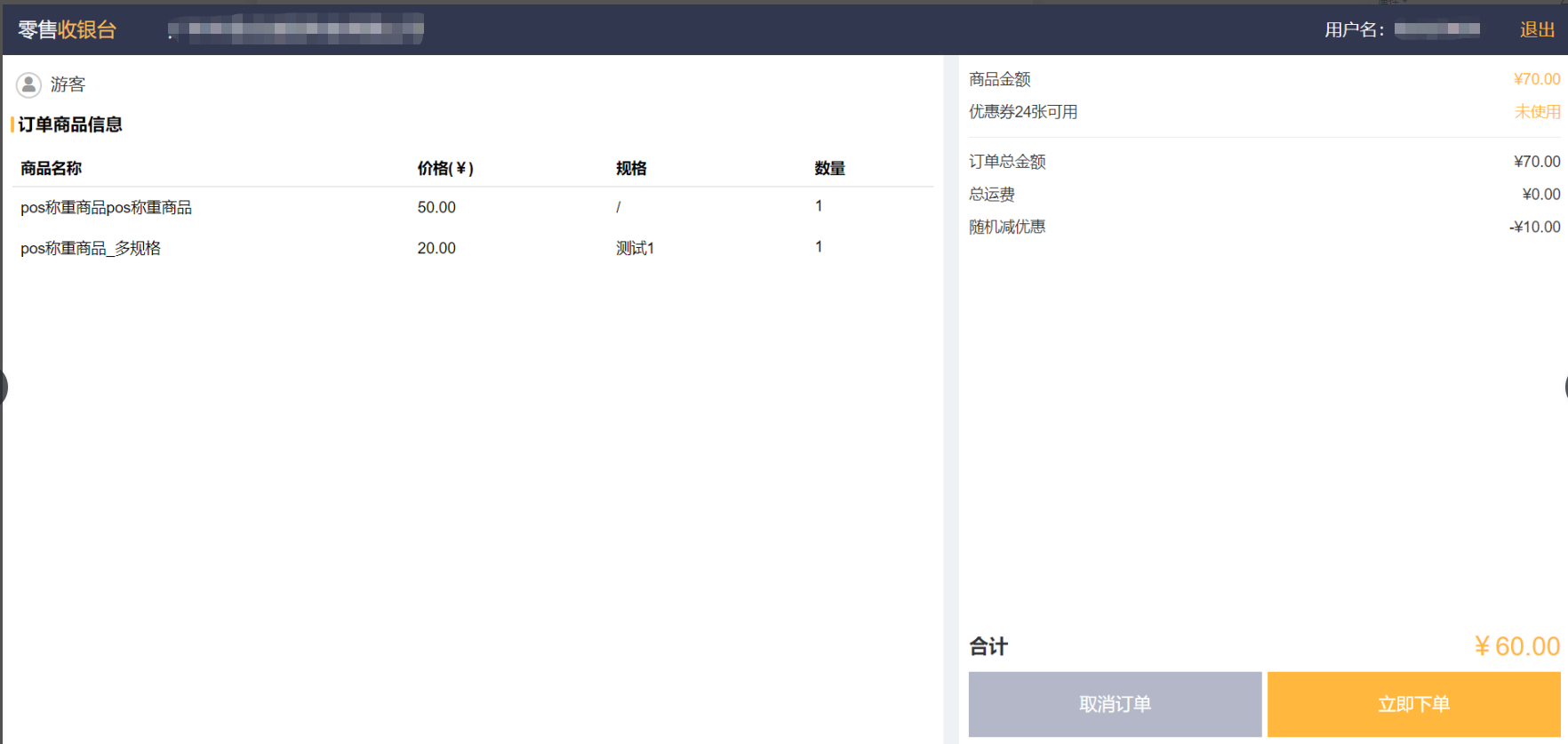Click the 随机减优惠 discount row

click(1007, 228)
